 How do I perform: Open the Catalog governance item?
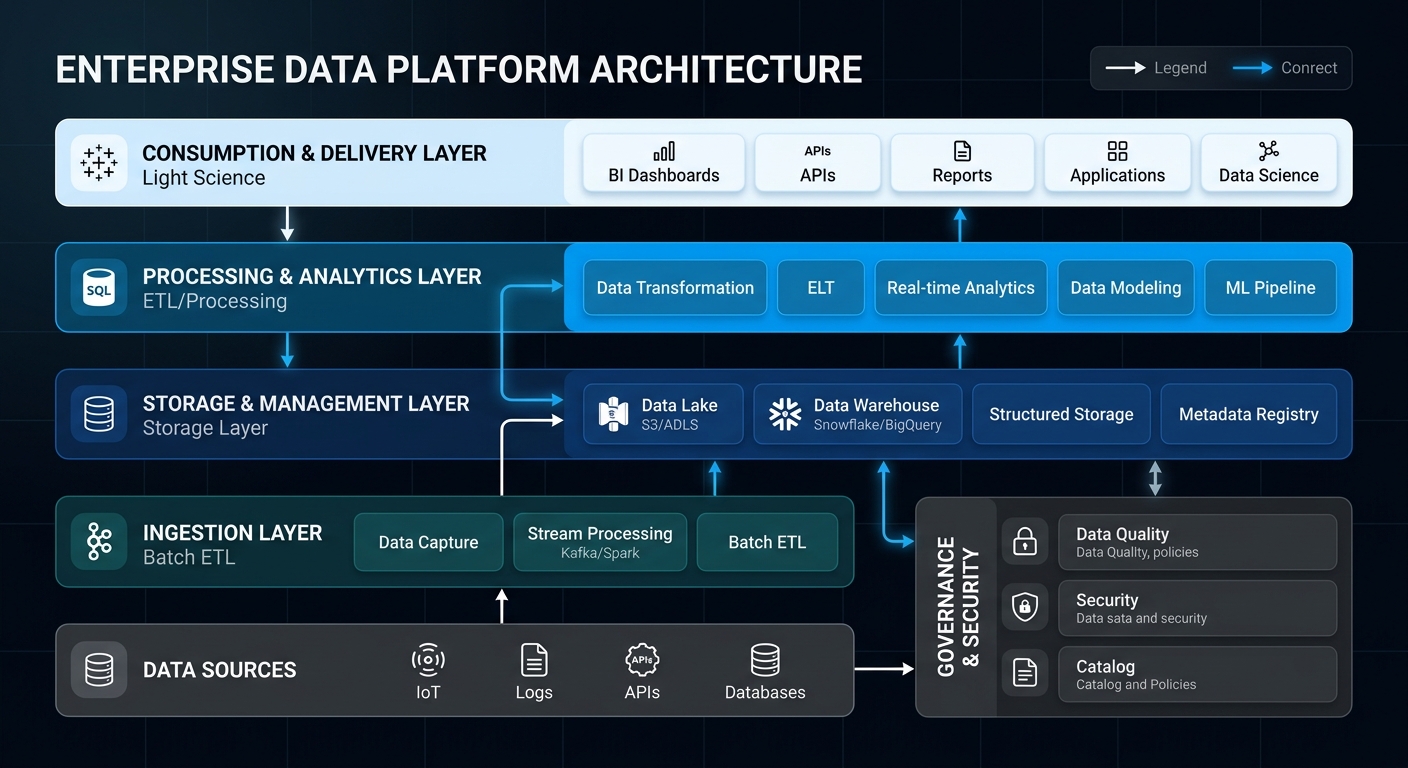pyautogui.click(x=1197, y=674)
